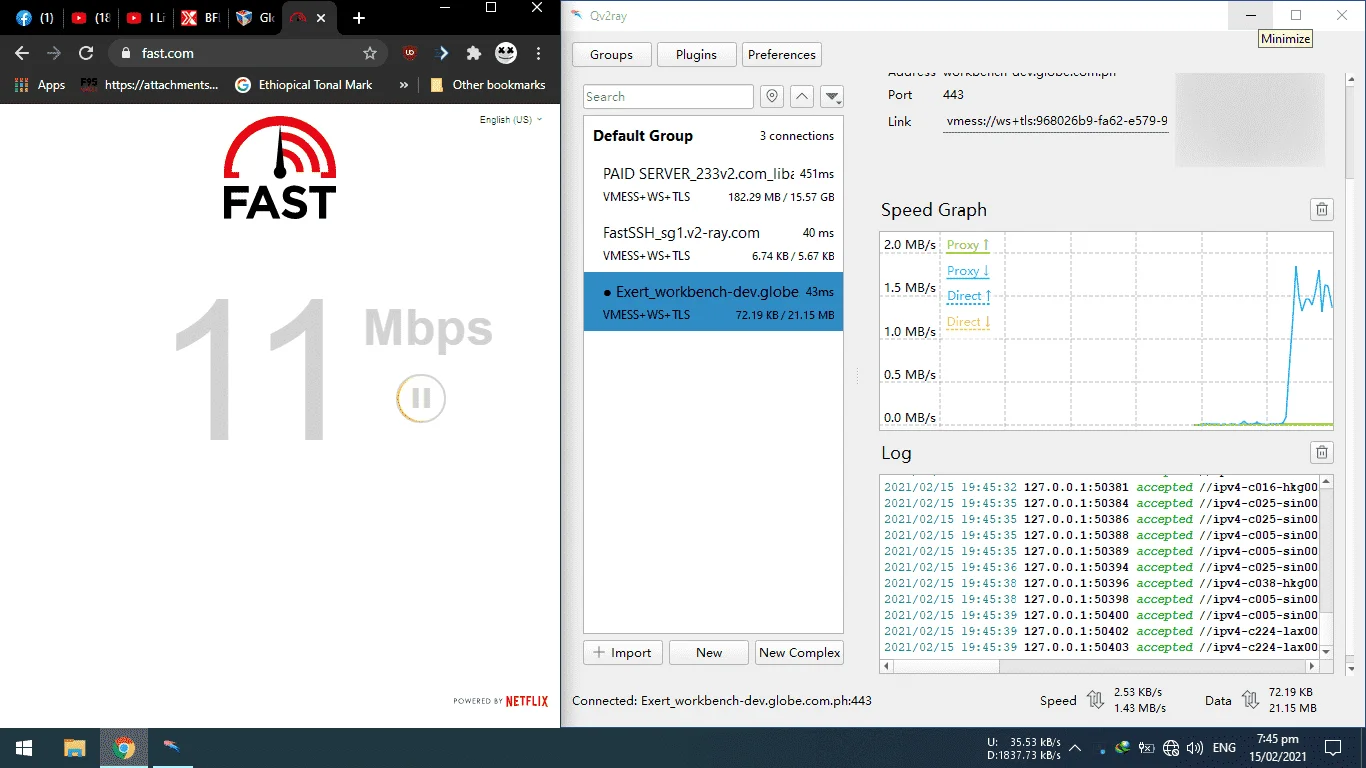Image resolution: width=1366 pixels, height=768 pixels.
Task: Open Qv2ray Preferences
Action: click(x=782, y=55)
